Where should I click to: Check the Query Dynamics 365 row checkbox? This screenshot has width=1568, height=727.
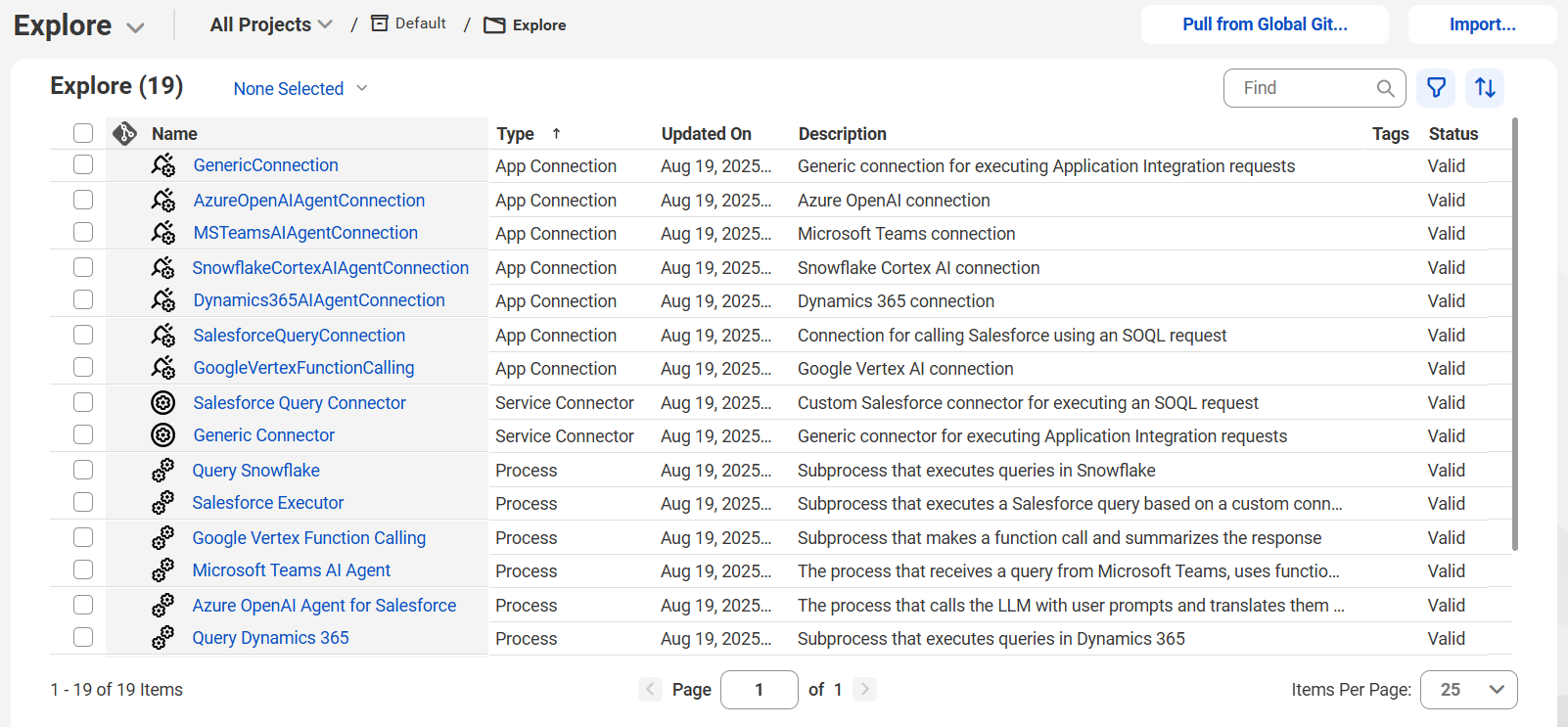83,637
